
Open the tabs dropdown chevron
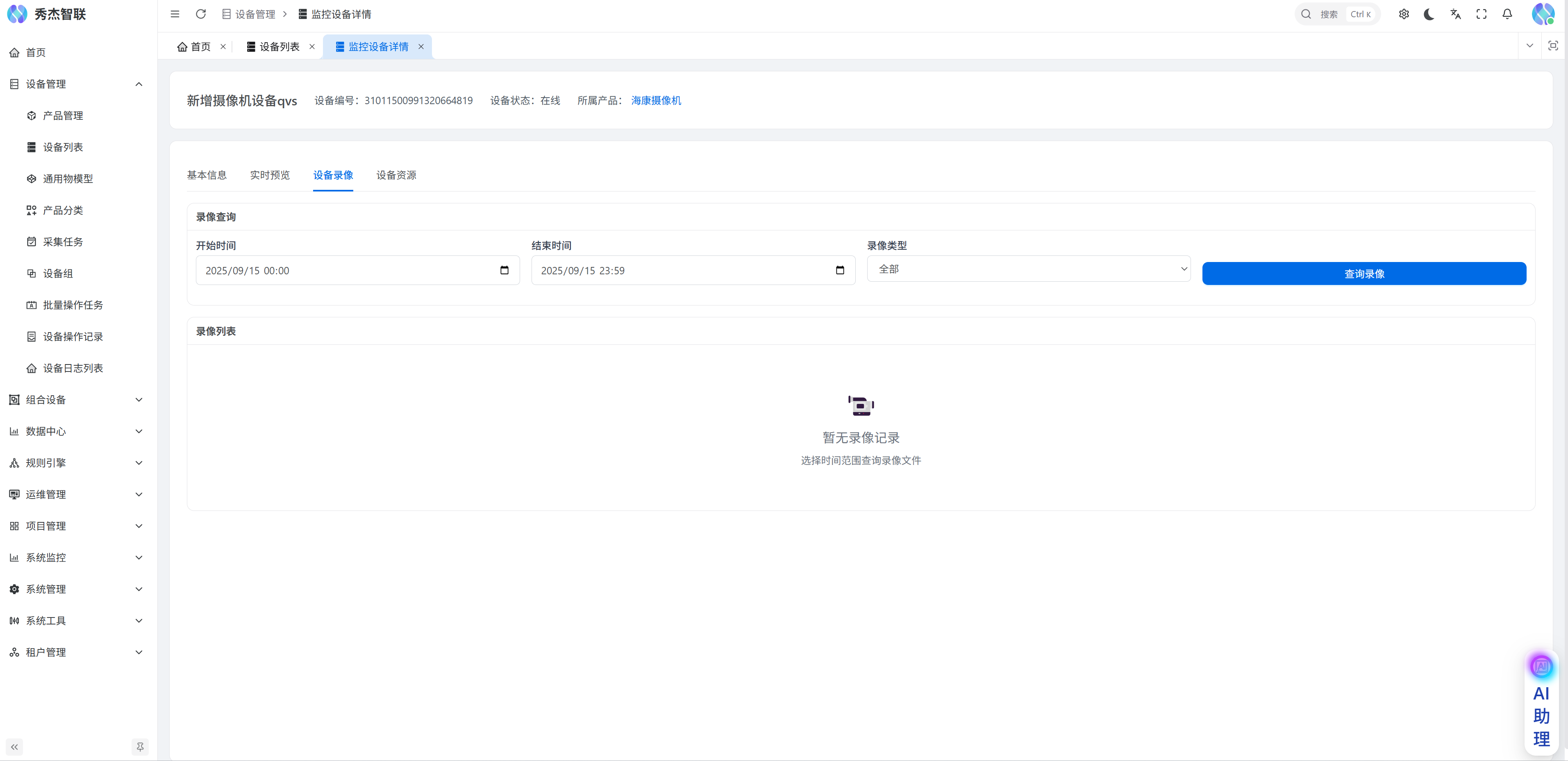tap(1529, 46)
